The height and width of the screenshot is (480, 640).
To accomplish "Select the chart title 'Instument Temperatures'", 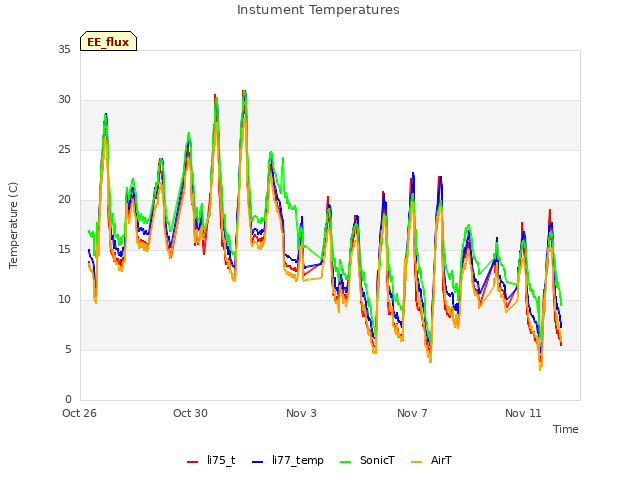I will point(318,10).
